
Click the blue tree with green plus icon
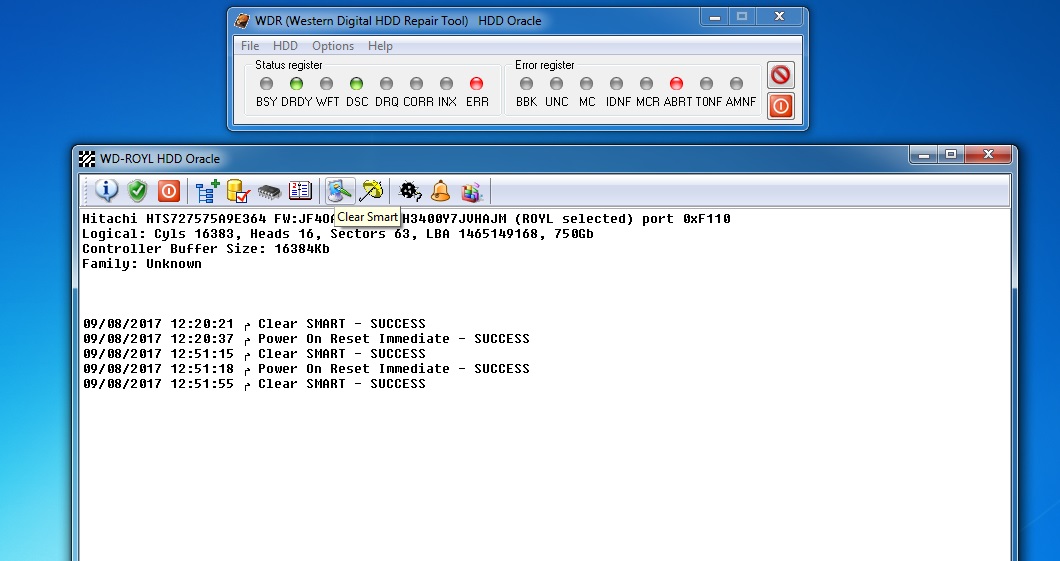click(x=207, y=191)
